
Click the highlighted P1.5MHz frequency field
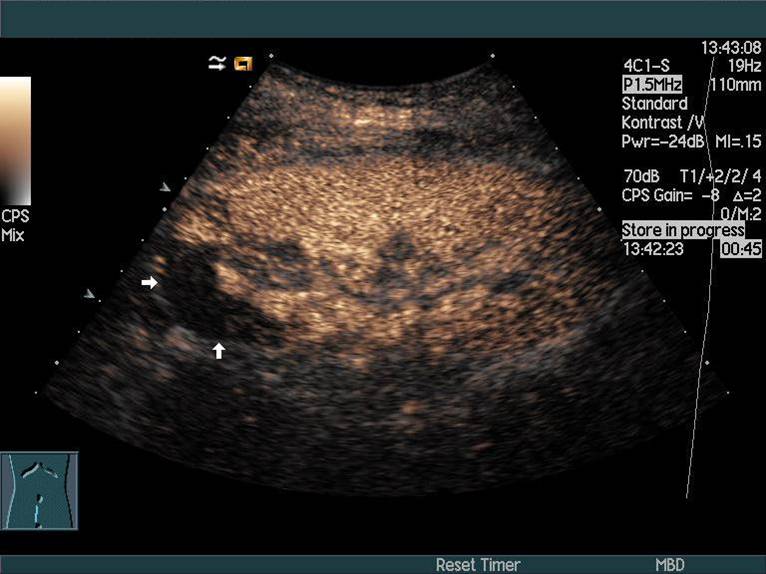655,85
